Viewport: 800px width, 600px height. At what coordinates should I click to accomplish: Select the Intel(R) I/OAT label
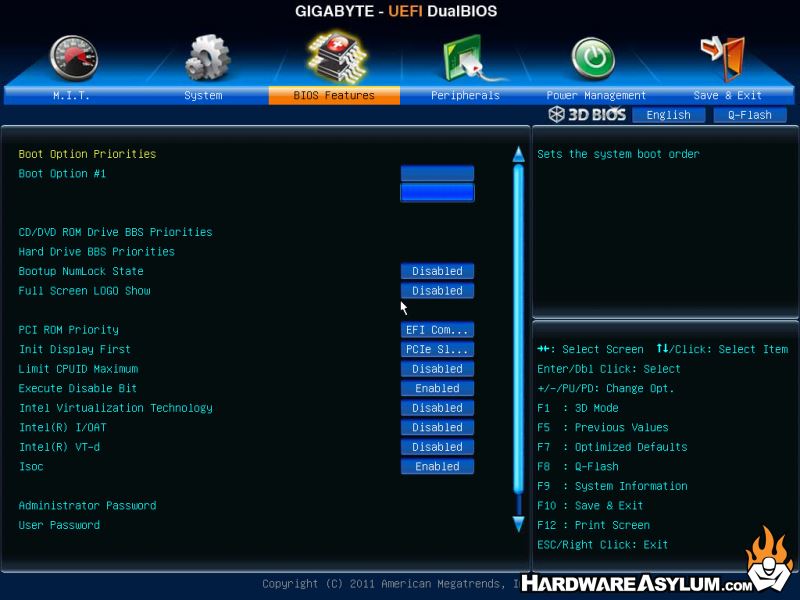tap(62, 428)
